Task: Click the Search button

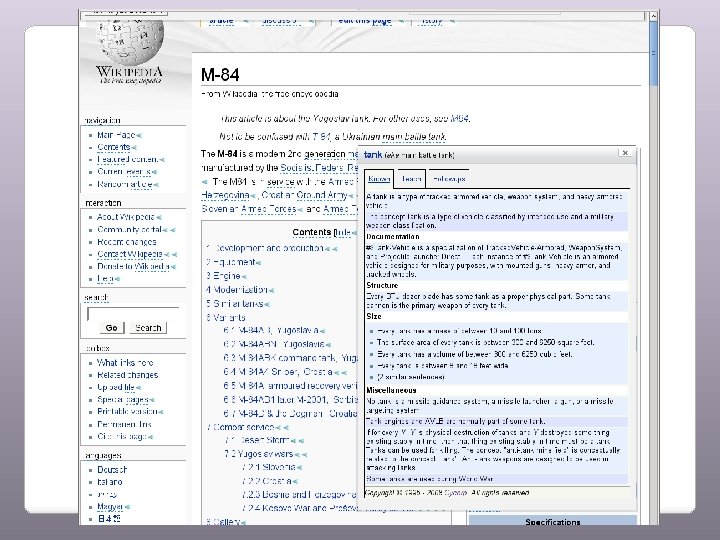Action: click(x=148, y=328)
